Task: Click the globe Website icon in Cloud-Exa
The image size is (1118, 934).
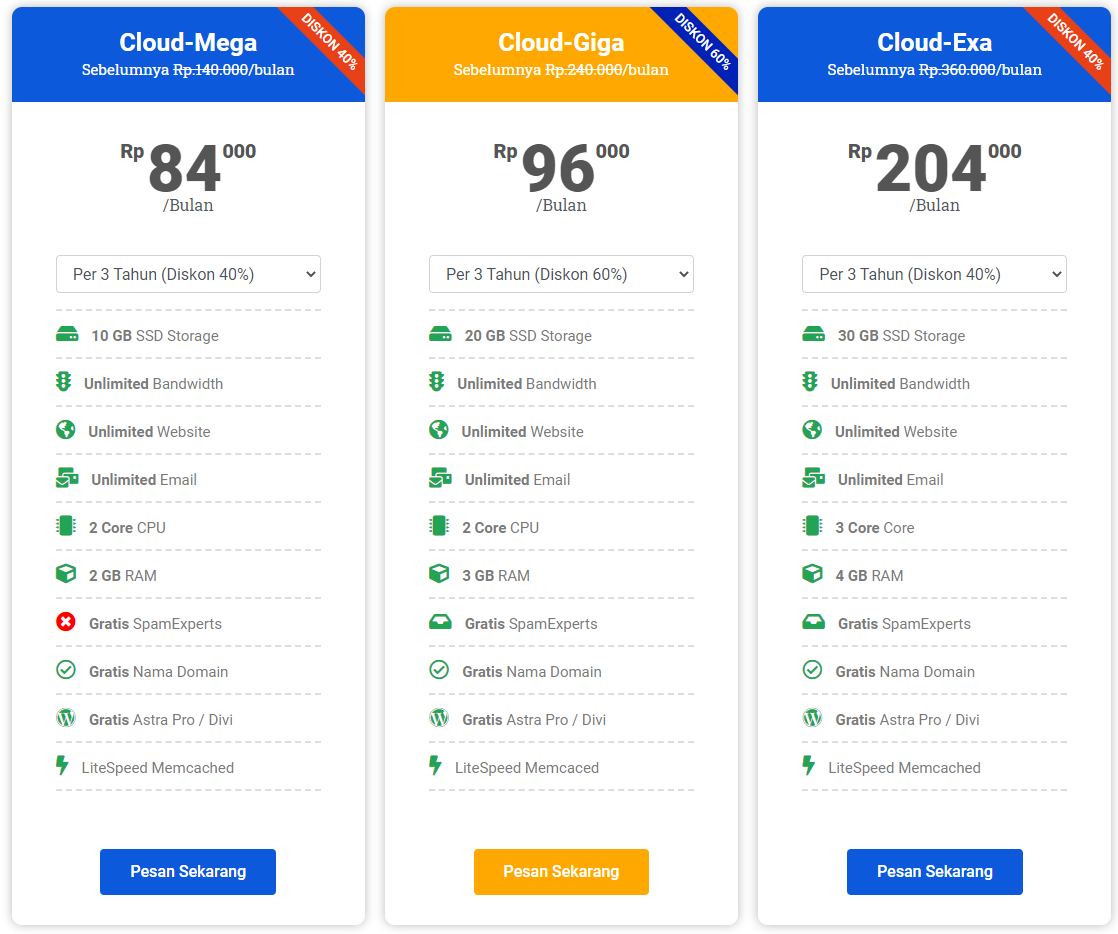Action: coord(812,430)
